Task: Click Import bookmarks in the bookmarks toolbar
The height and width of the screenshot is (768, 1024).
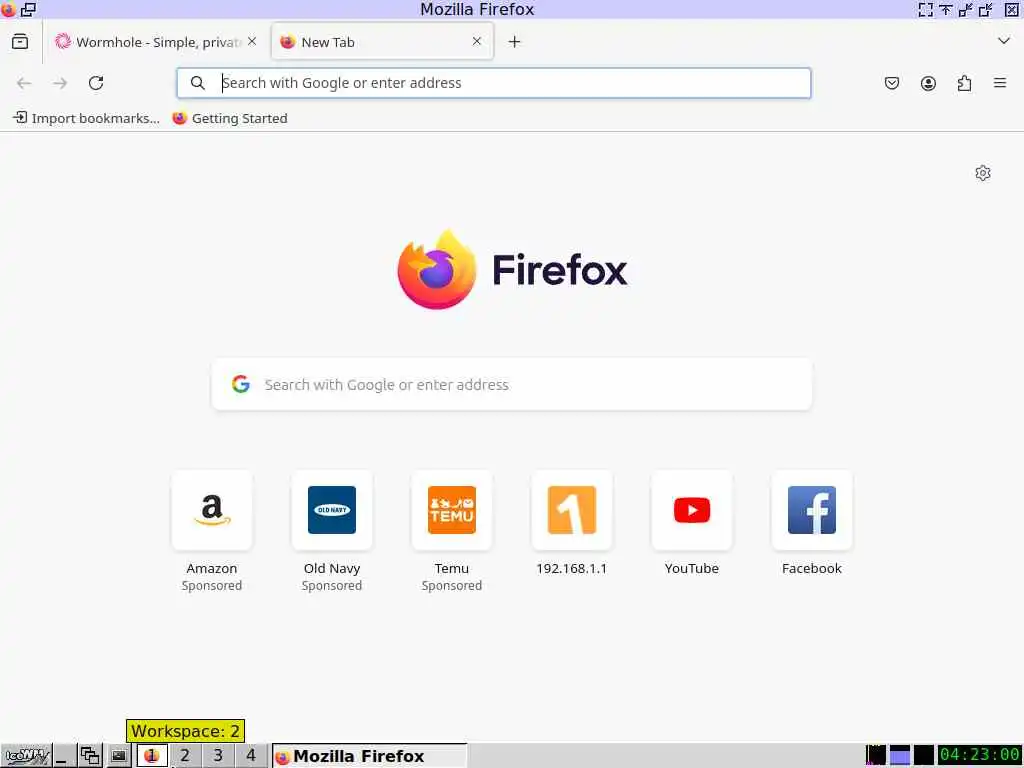Action: point(86,118)
